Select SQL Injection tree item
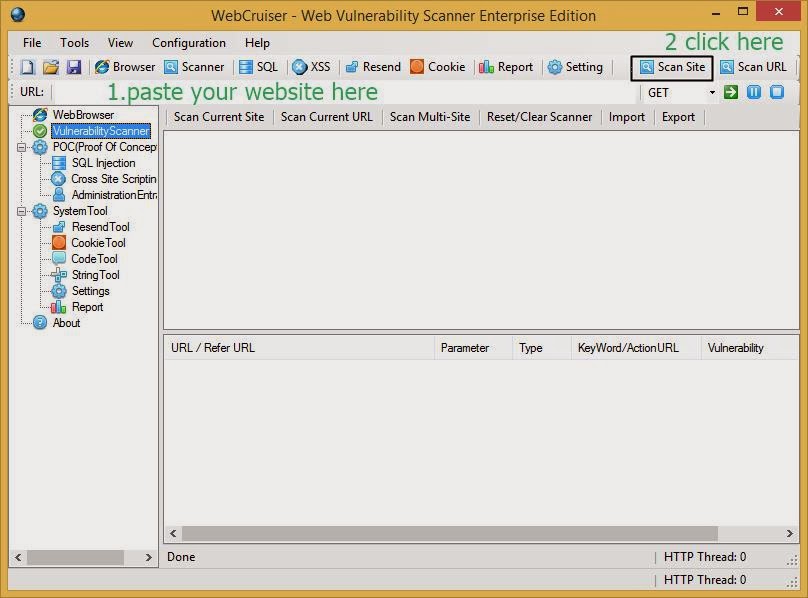 [x=103, y=163]
